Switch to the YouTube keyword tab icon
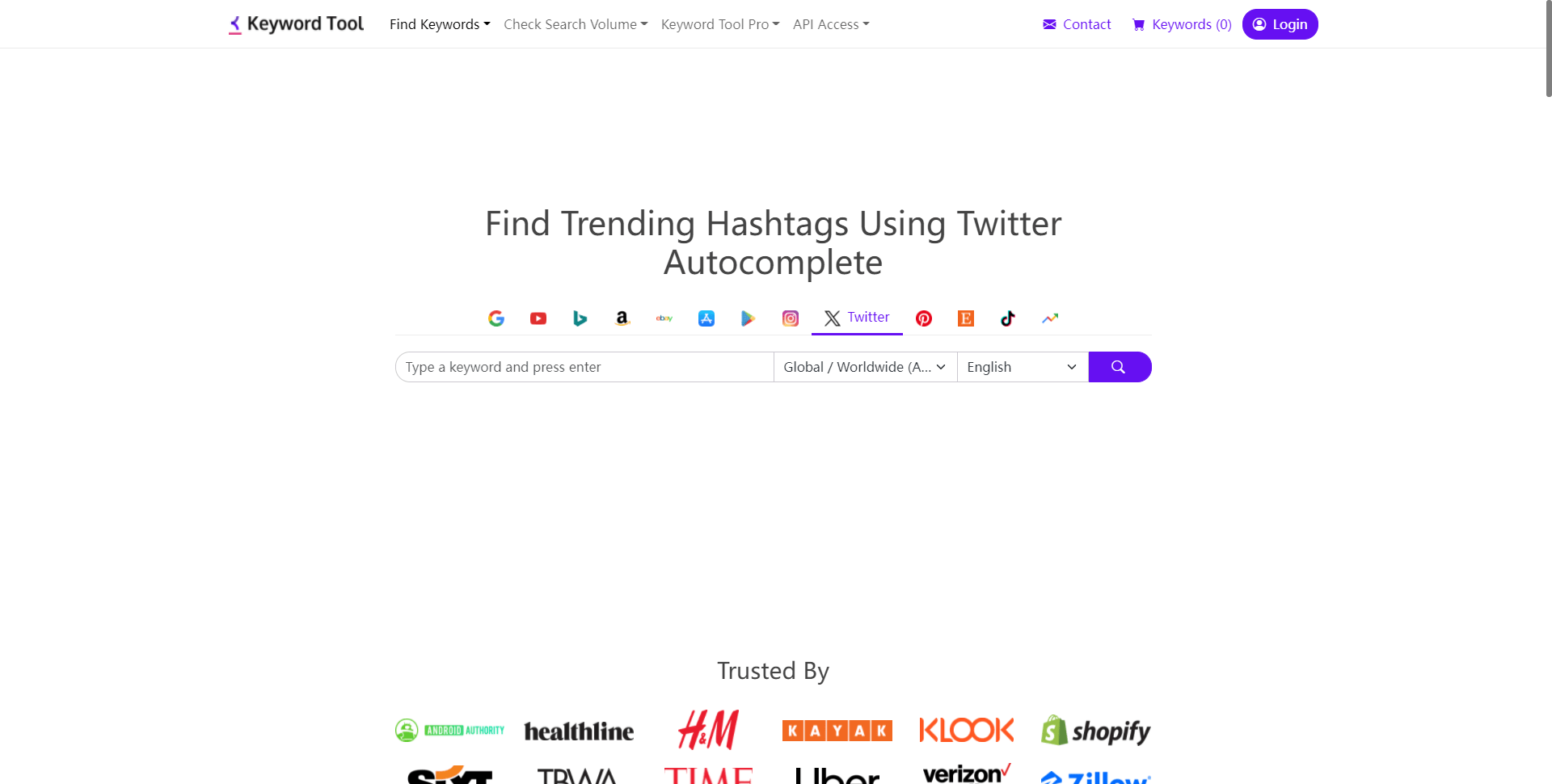 [538, 318]
